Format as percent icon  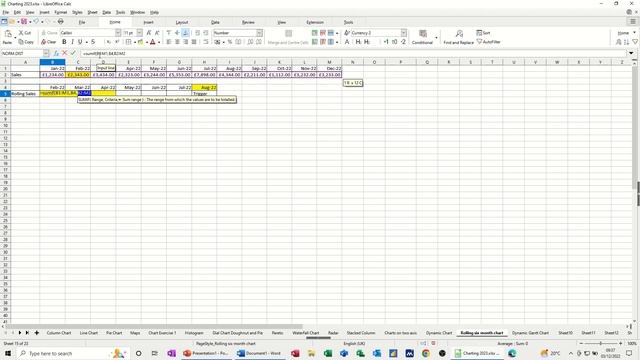tap(230, 42)
